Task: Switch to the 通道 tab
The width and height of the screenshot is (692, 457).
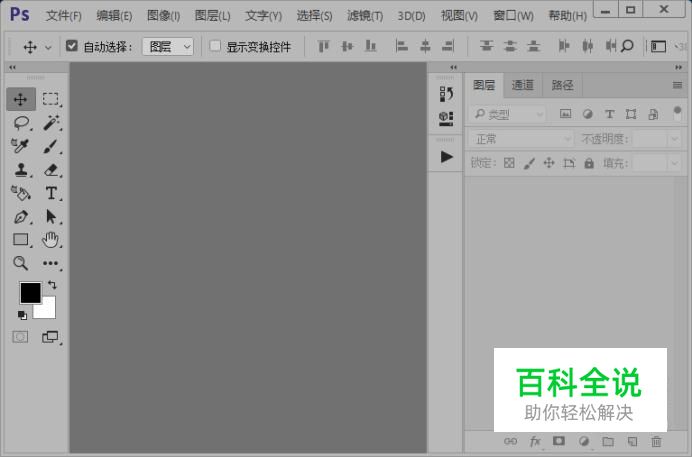Action: click(x=523, y=85)
